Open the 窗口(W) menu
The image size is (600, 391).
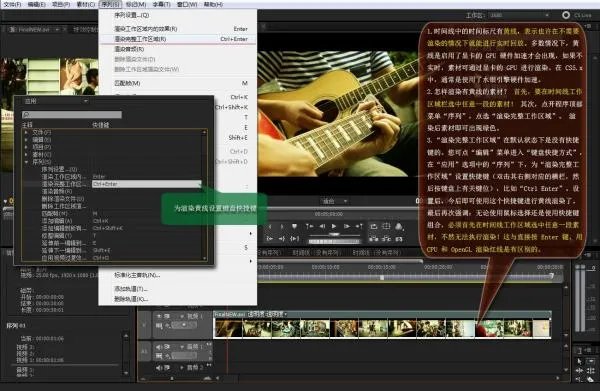click(x=187, y=4)
